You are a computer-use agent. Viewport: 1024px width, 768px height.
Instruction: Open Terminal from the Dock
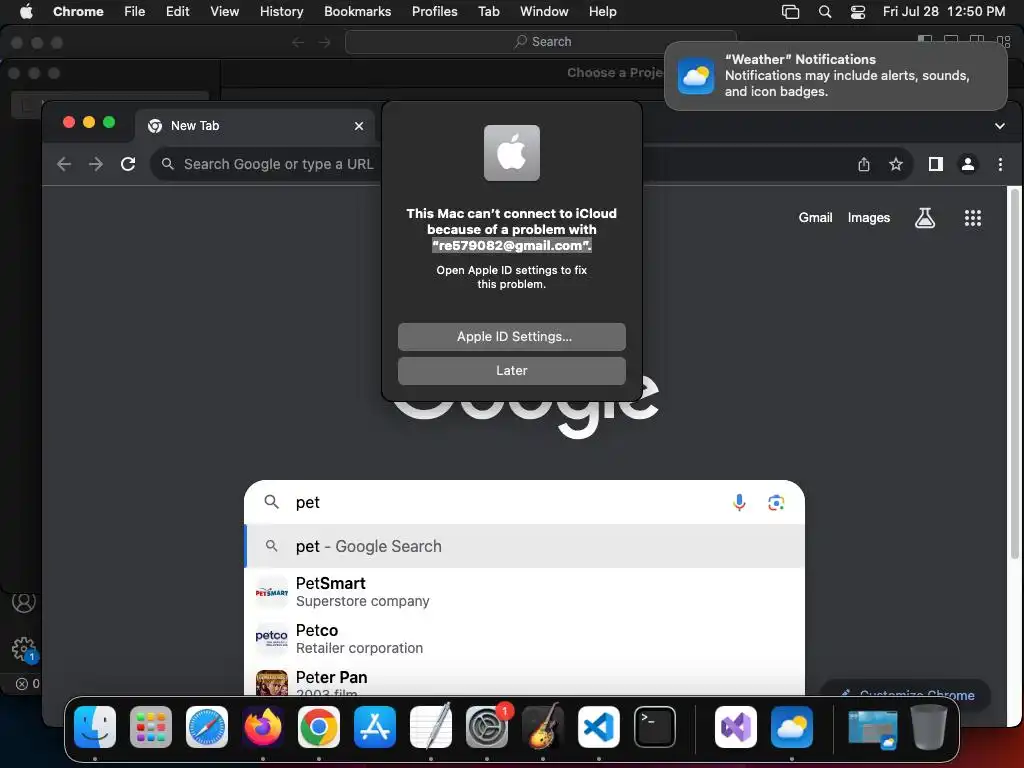[655, 727]
